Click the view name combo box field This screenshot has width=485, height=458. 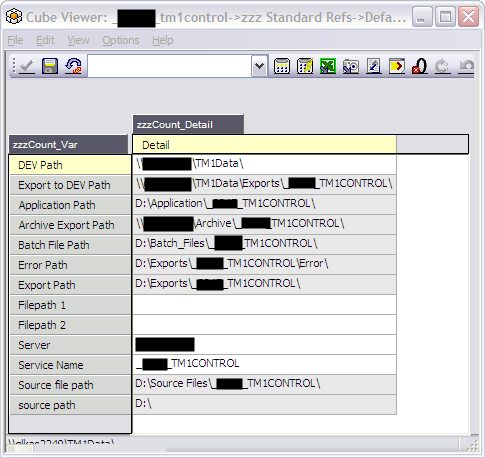coord(170,66)
